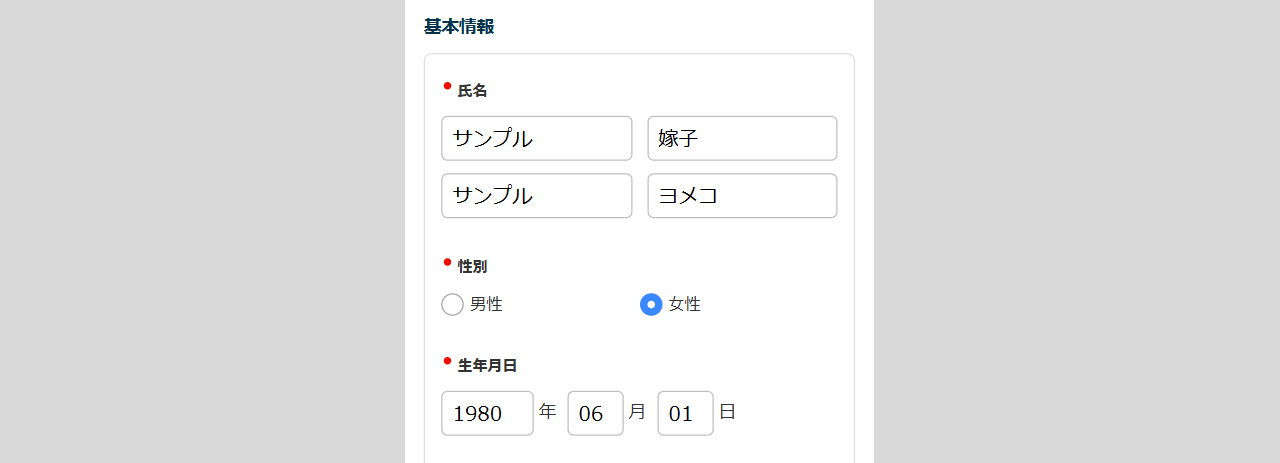The image size is (1280, 463).
Task: Click the birth year field showing 1980
Action: pyautogui.click(x=487, y=413)
